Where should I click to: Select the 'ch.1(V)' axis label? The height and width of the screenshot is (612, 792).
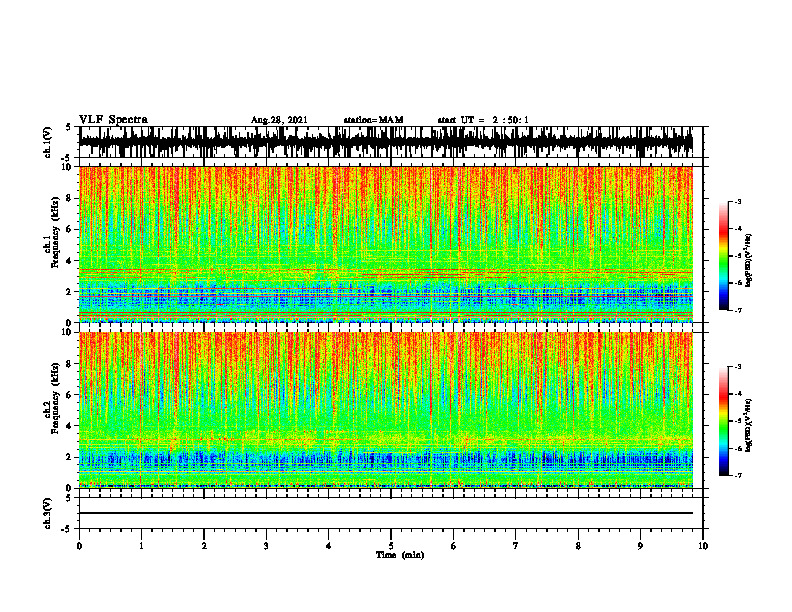coord(48,142)
